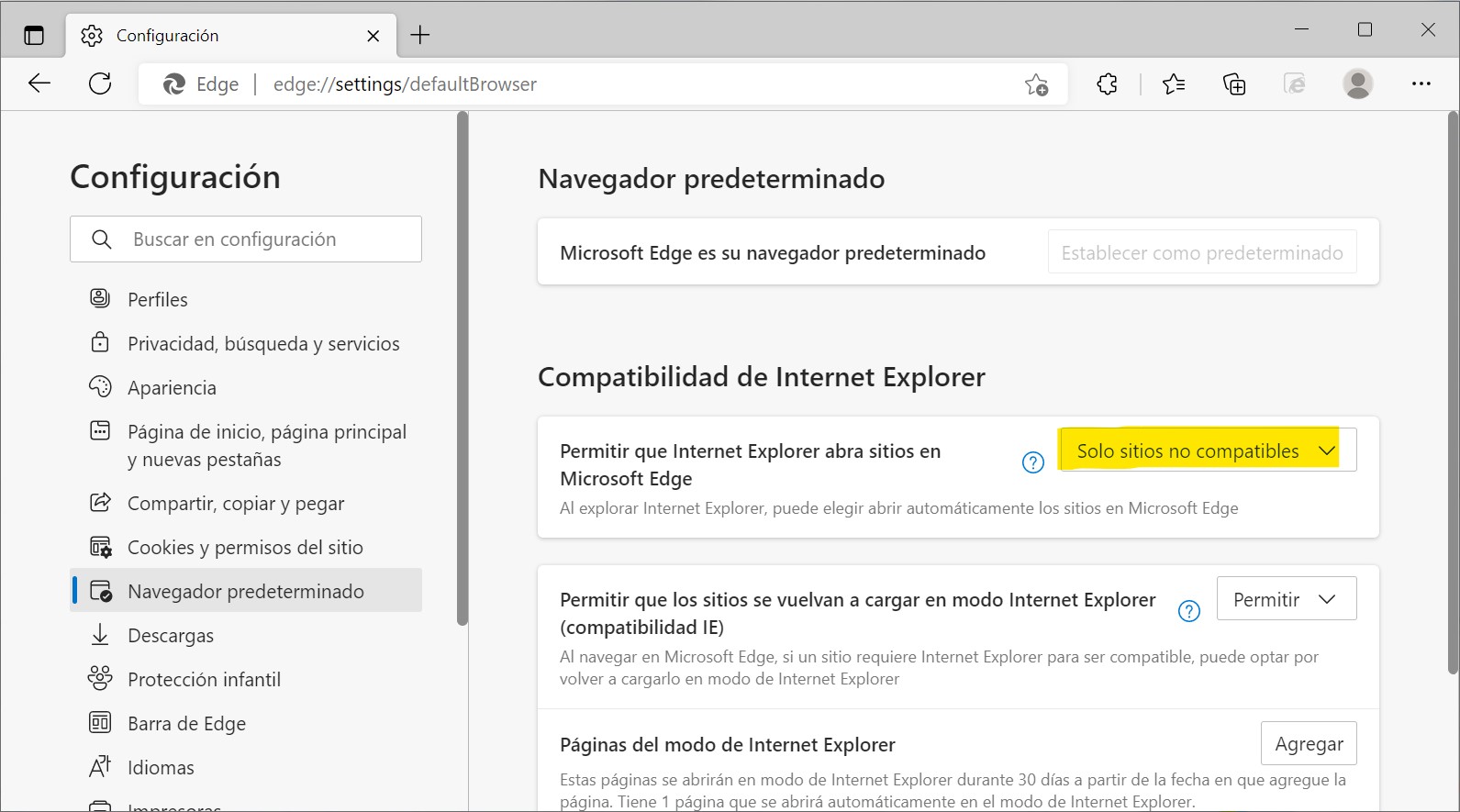The width and height of the screenshot is (1460, 812).
Task: Reload the settings page
Action: [x=100, y=83]
